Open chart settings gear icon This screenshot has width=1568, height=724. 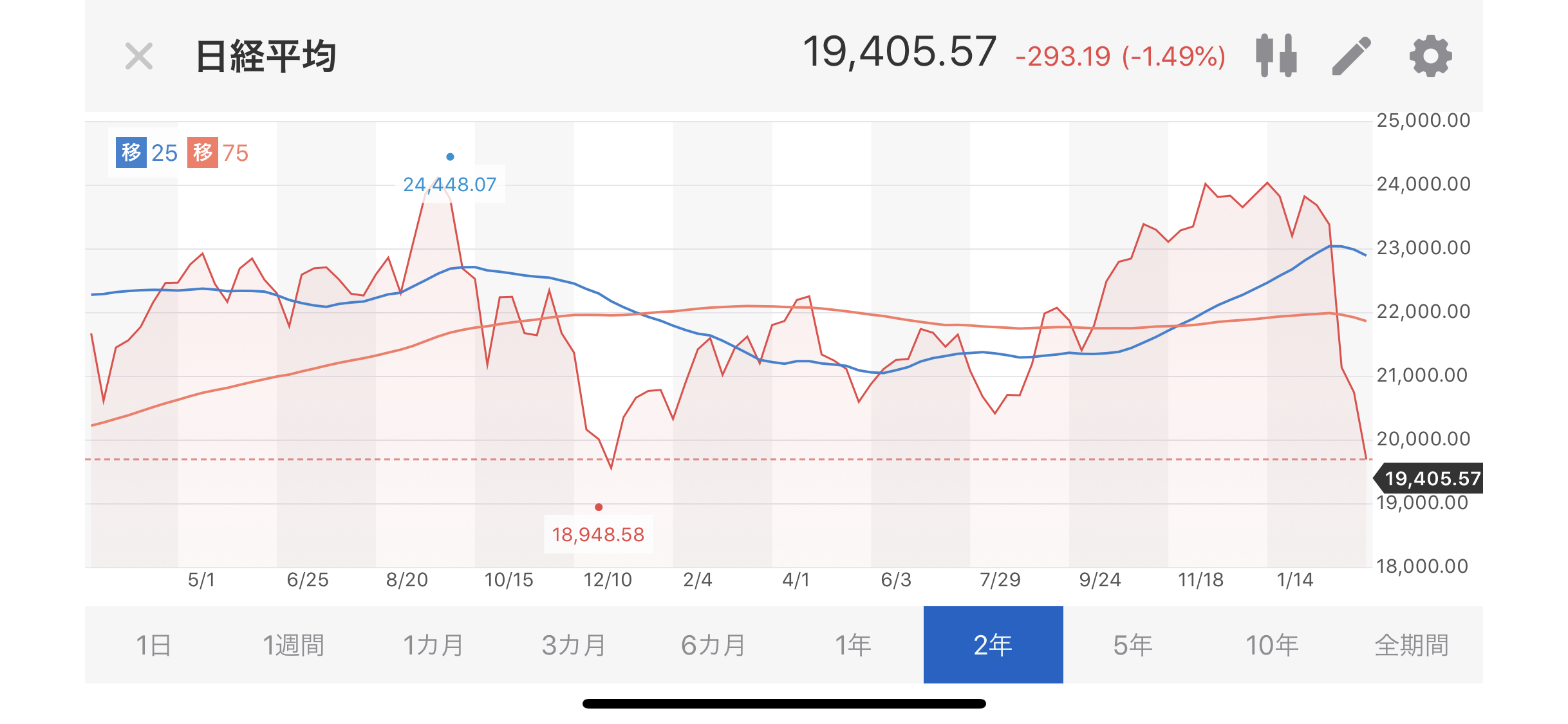(x=1430, y=56)
